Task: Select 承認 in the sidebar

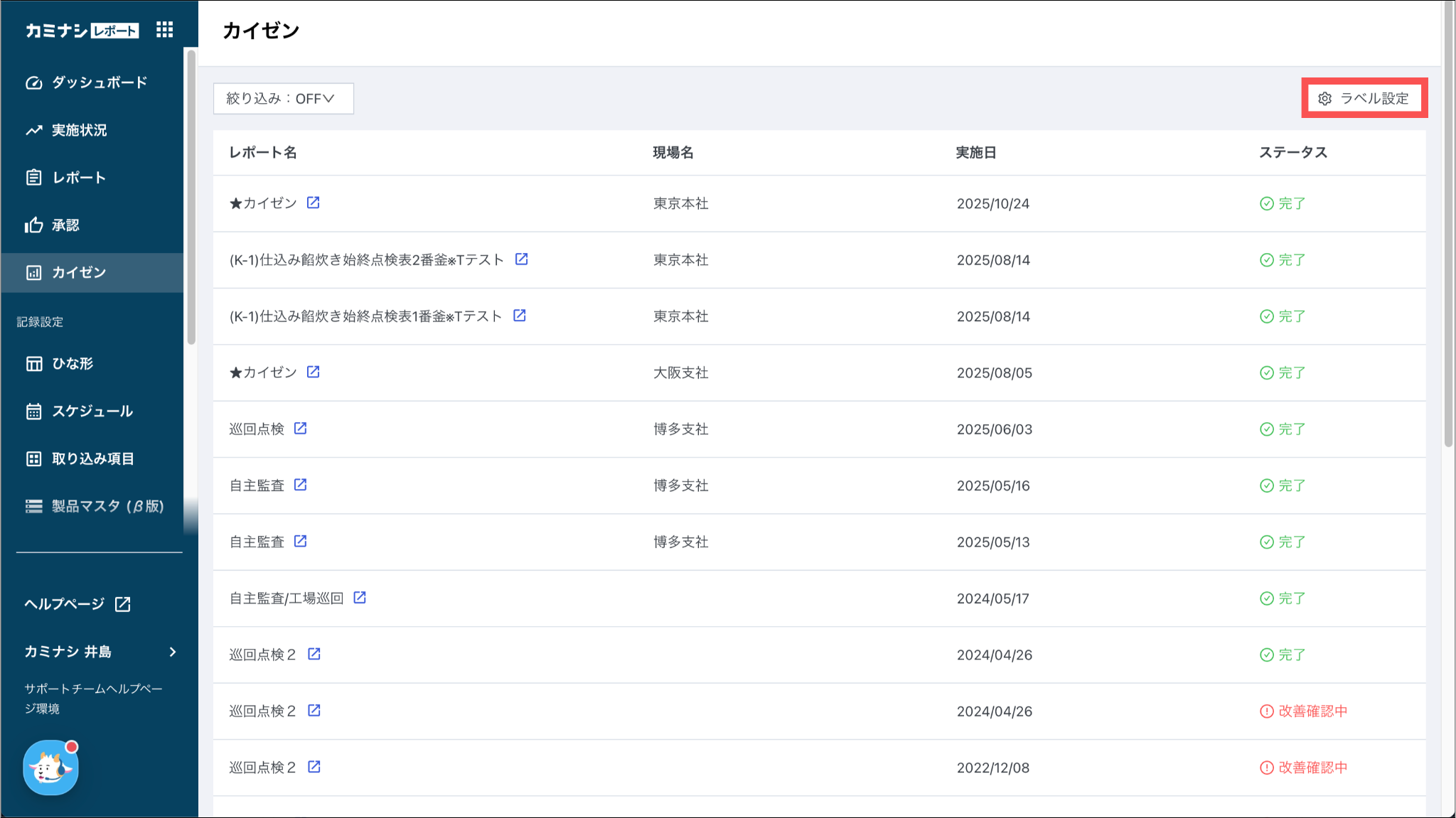Action: [x=65, y=225]
